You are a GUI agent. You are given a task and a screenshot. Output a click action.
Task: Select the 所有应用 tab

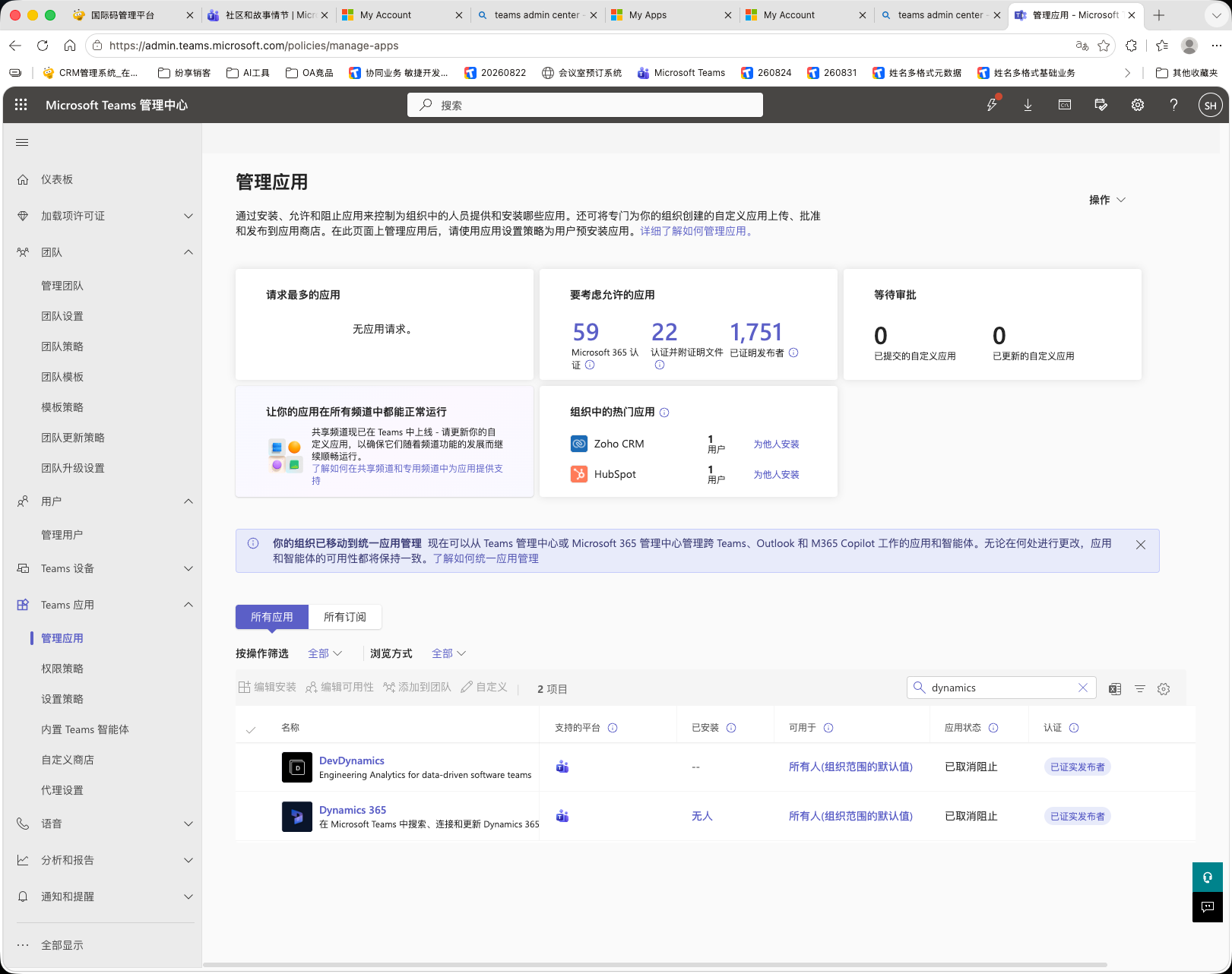[x=272, y=617]
